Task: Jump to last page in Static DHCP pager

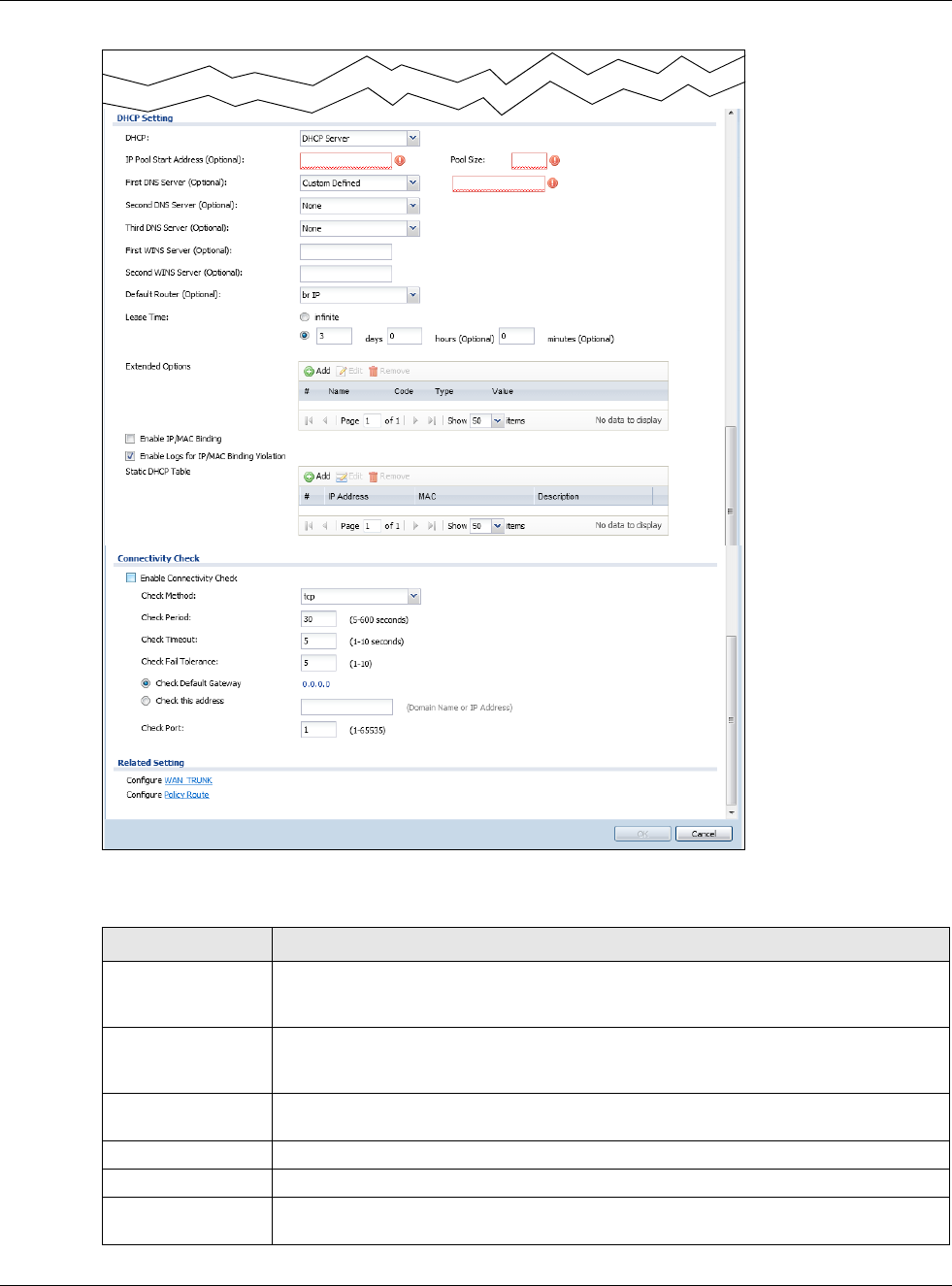Action: (x=432, y=526)
